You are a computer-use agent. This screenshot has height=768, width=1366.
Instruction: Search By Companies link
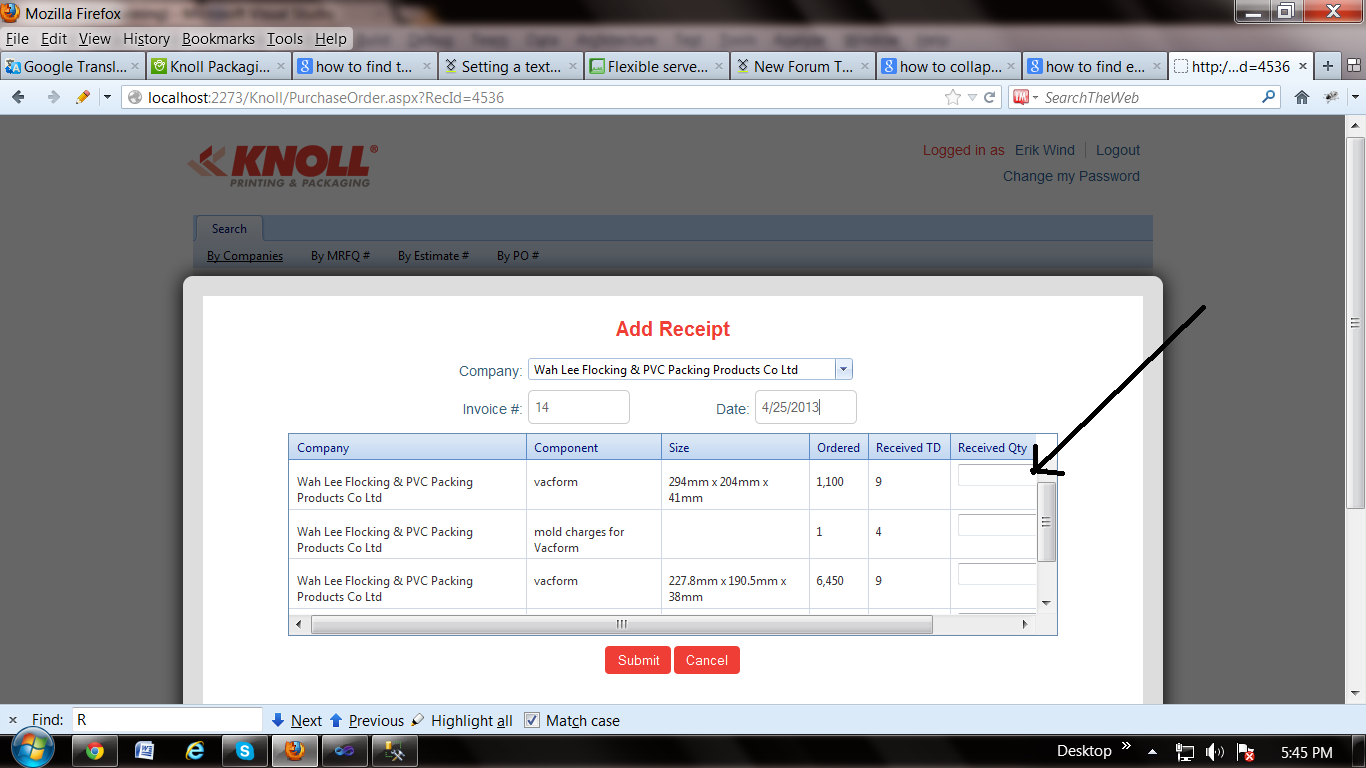[245, 256]
